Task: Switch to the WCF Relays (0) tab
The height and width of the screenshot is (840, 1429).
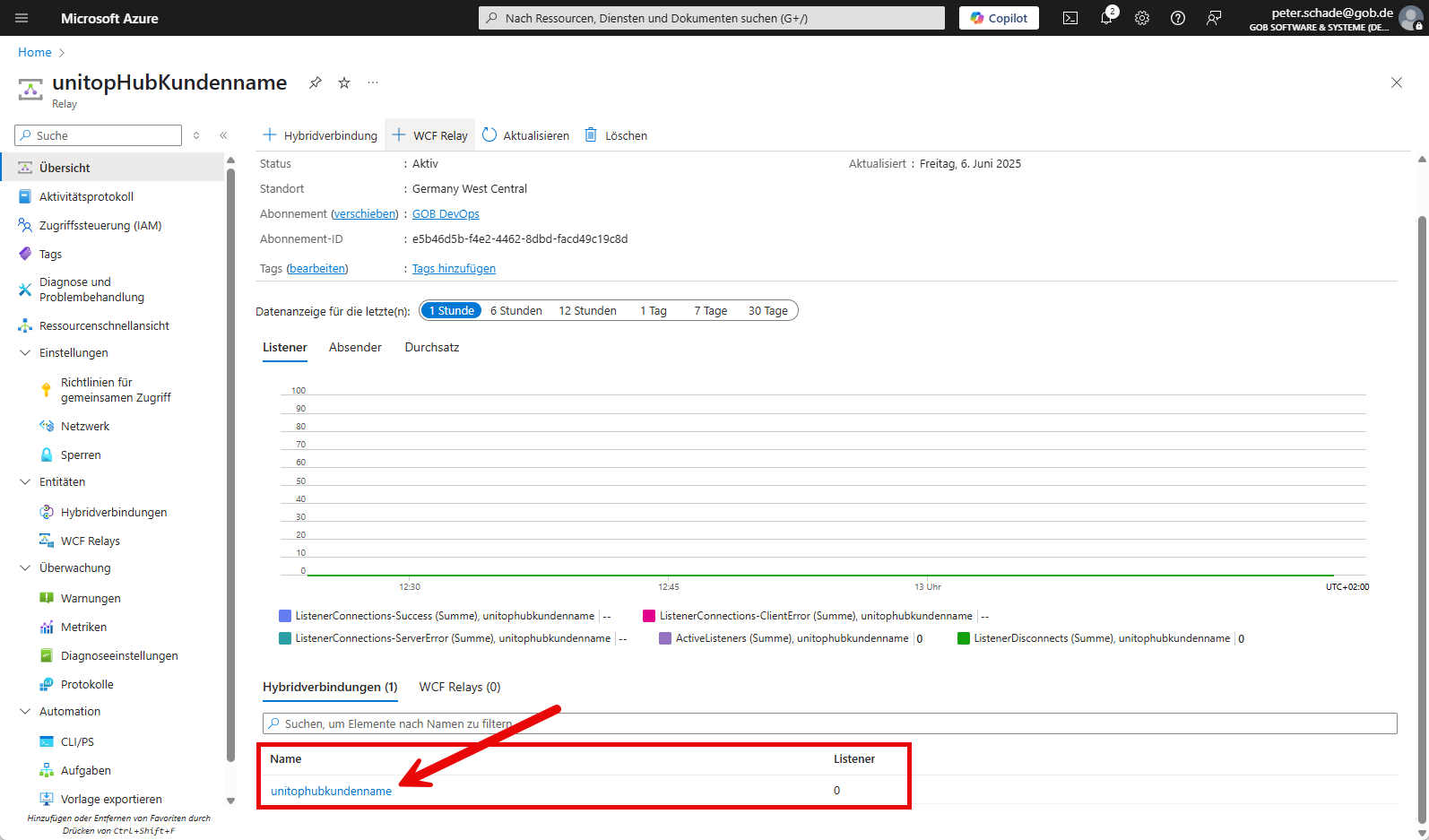Action: (460, 688)
